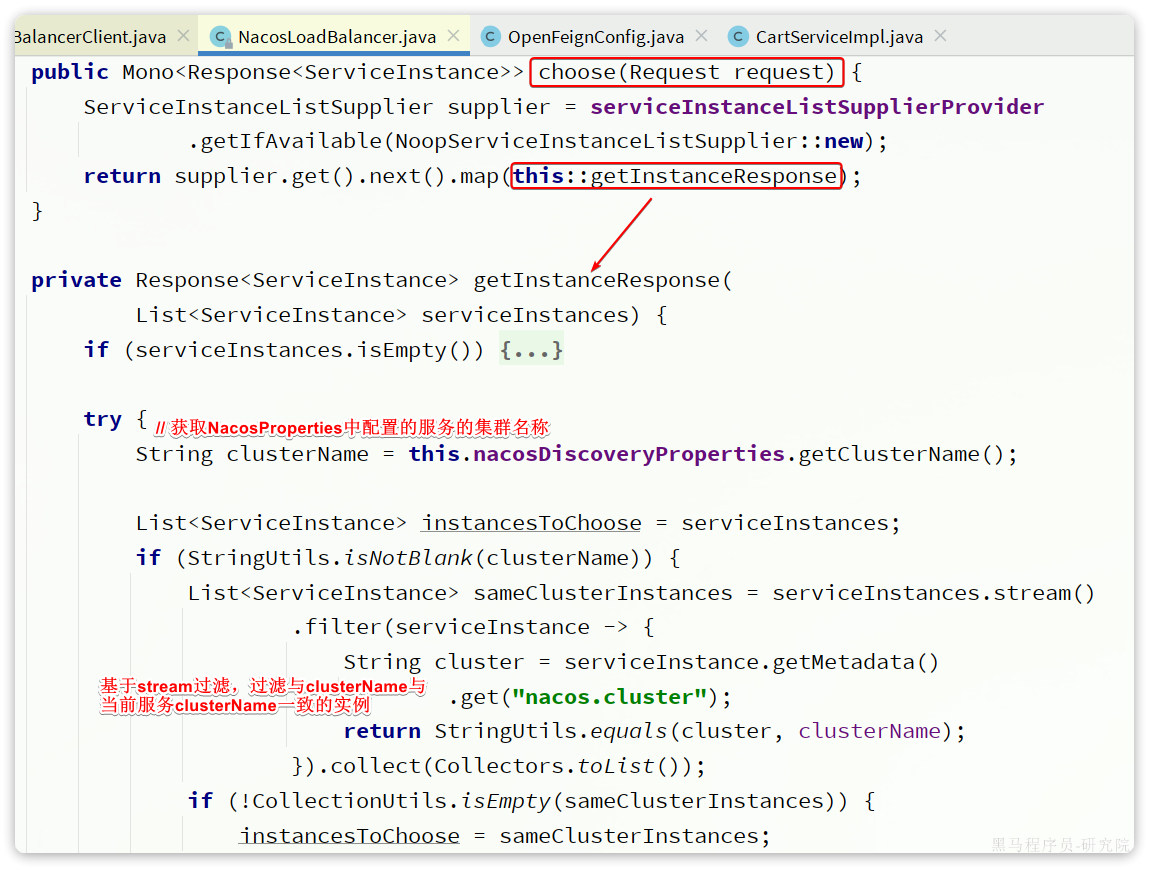Expand the folded code block after isEmpty check

[x=531, y=349]
